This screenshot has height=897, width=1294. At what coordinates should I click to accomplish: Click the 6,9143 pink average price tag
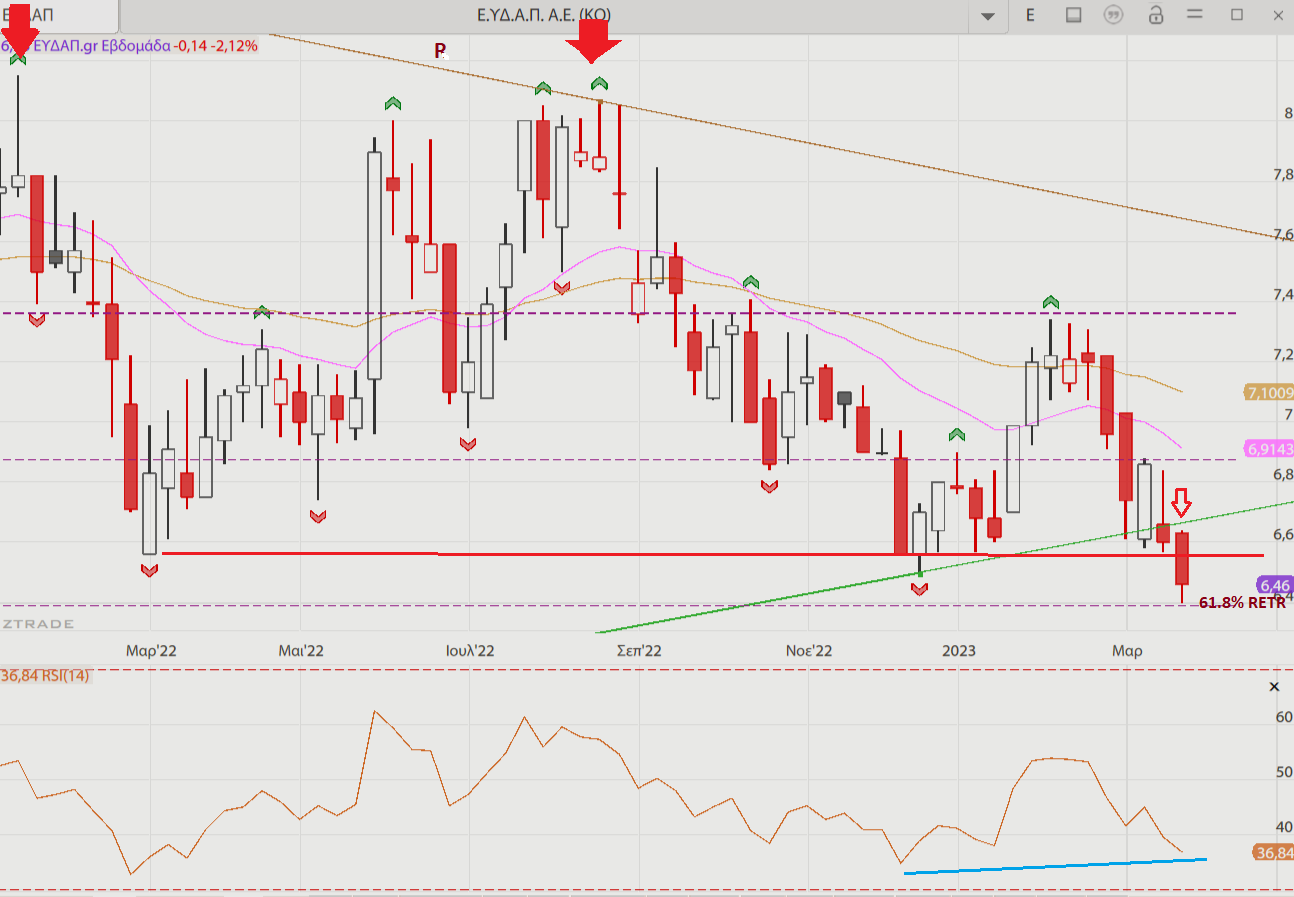pos(1270,449)
